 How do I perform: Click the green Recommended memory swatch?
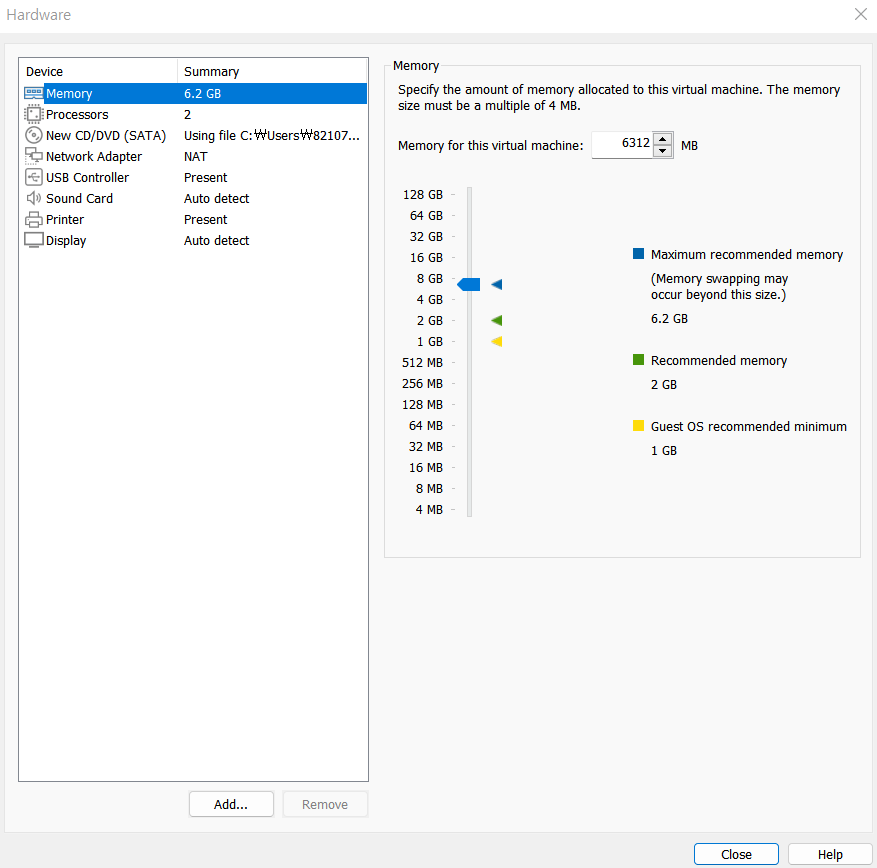pos(638,360)
